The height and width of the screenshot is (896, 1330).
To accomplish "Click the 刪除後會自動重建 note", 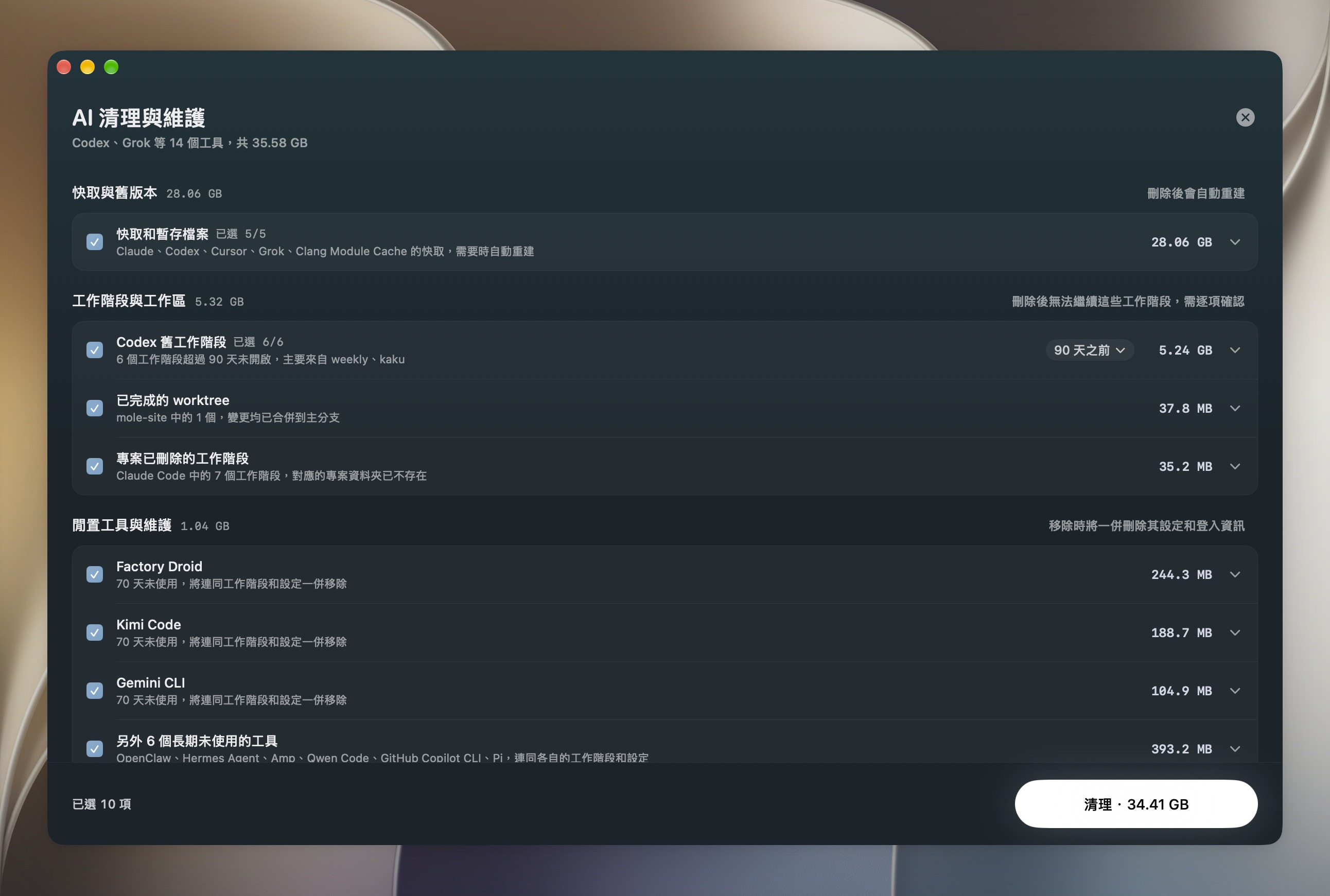I will point(1196,193).
